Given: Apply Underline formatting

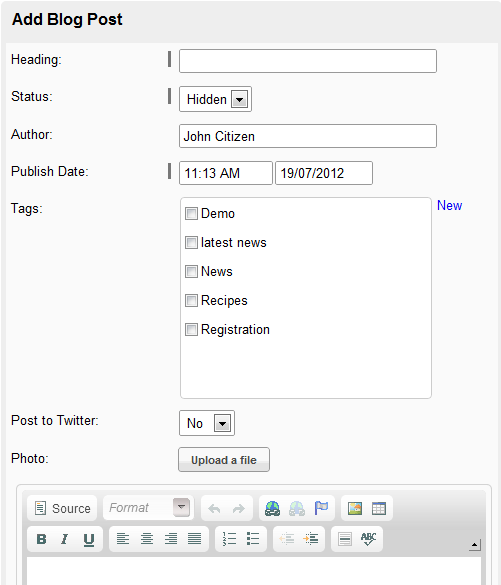Looking at the screenshot, I should (x=88, y=539).
